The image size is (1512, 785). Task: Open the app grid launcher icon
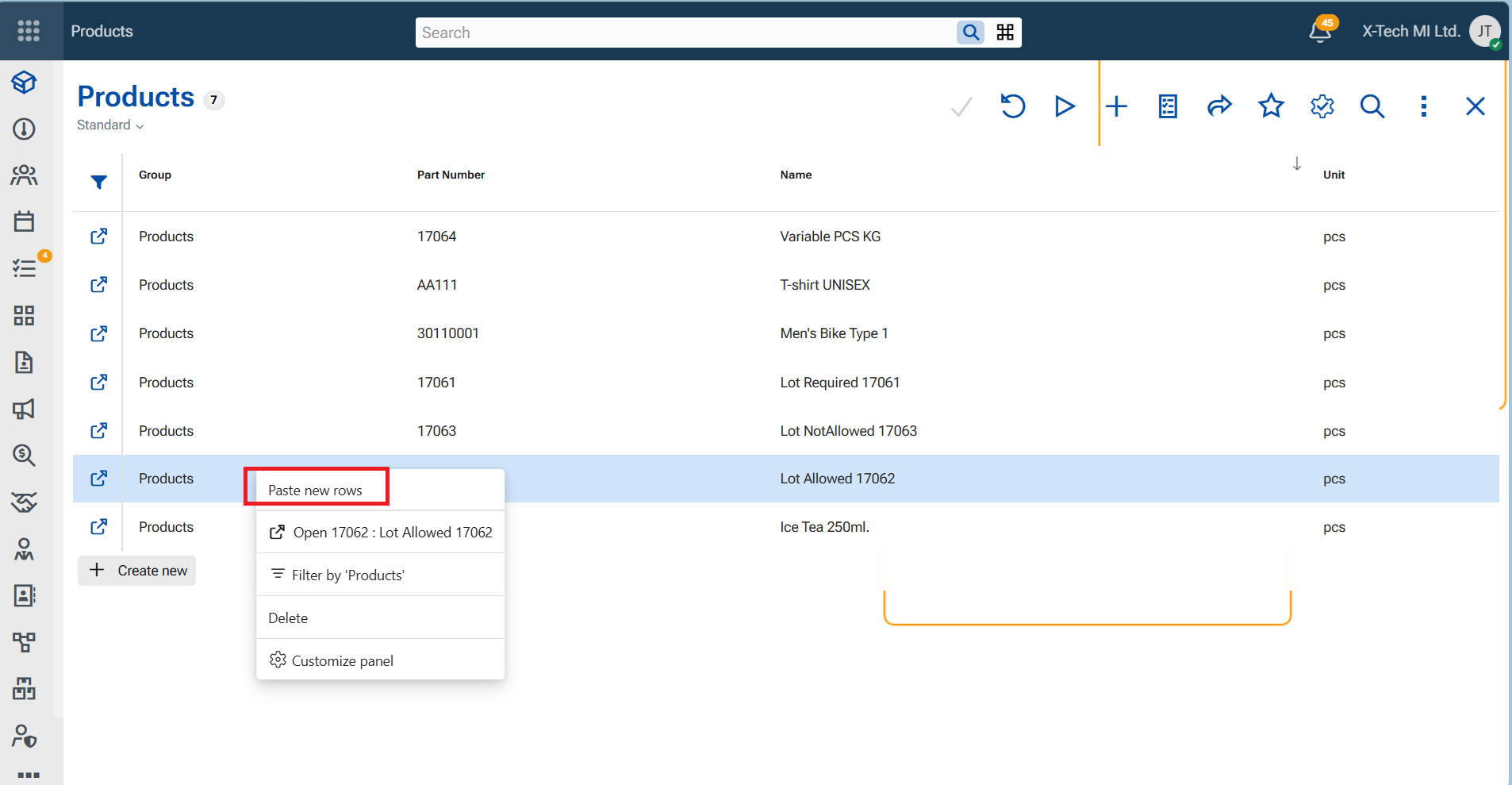(x=29, y=31)
